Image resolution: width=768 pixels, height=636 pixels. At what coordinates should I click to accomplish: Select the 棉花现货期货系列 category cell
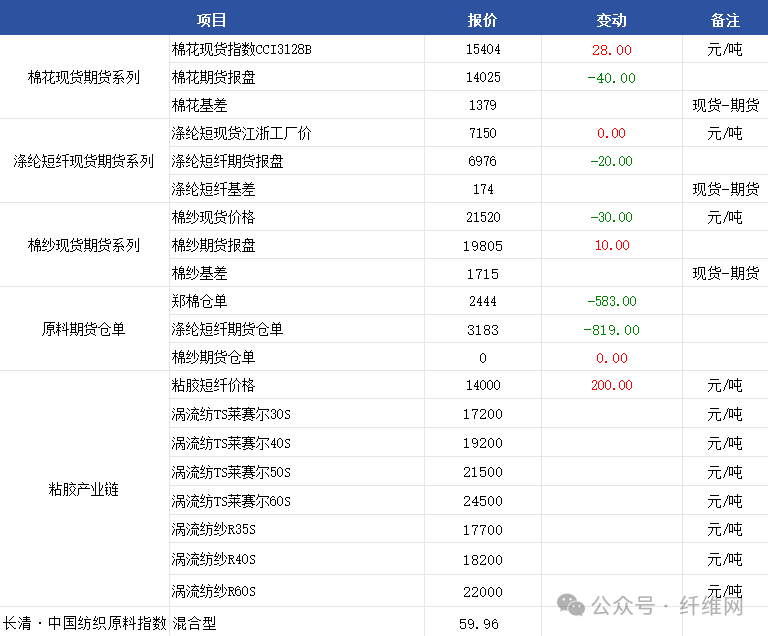[x=84, y=77]
